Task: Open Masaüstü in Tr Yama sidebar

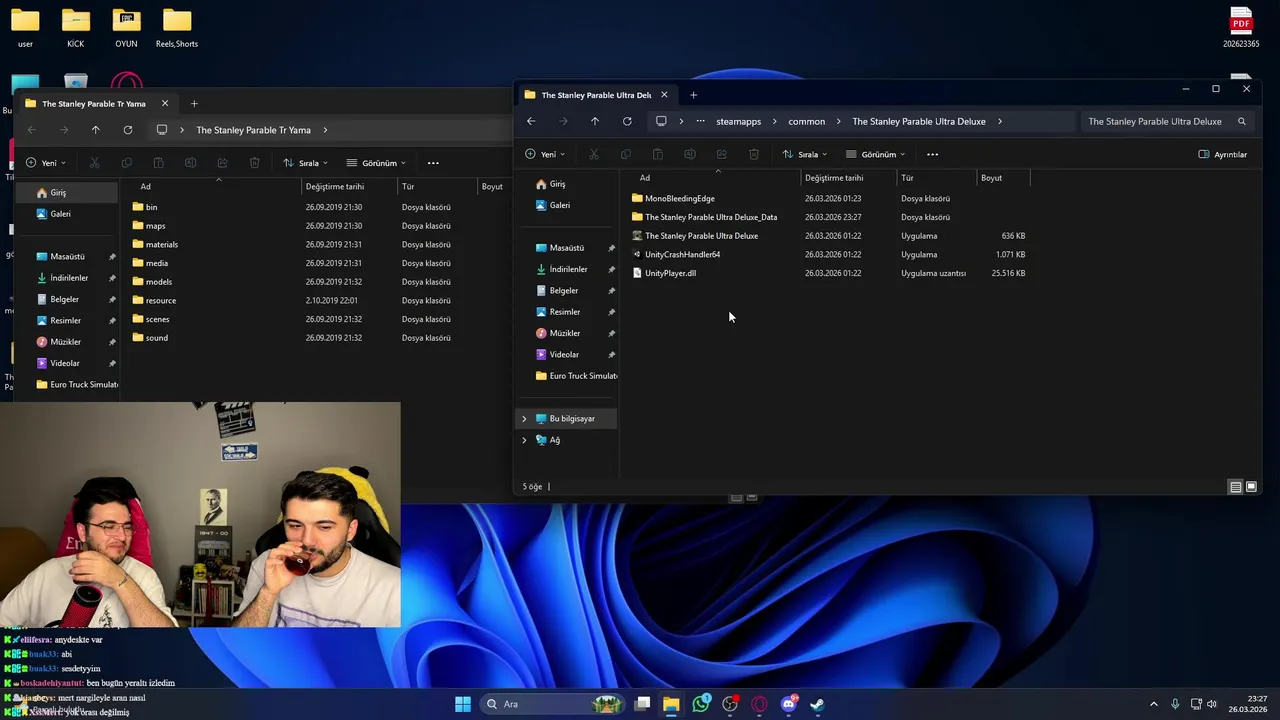Action: [x=67, y=257]
